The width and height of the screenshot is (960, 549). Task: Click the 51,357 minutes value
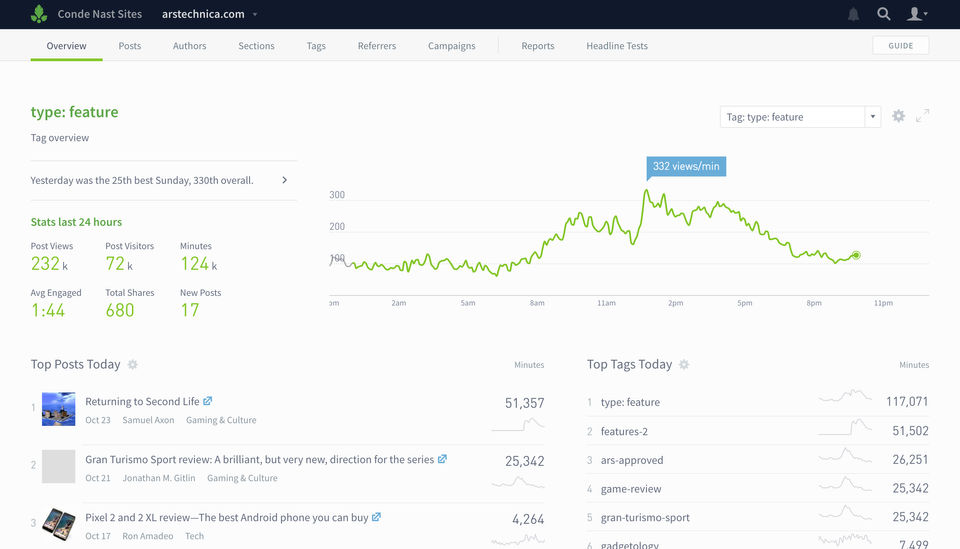[525, 403]
